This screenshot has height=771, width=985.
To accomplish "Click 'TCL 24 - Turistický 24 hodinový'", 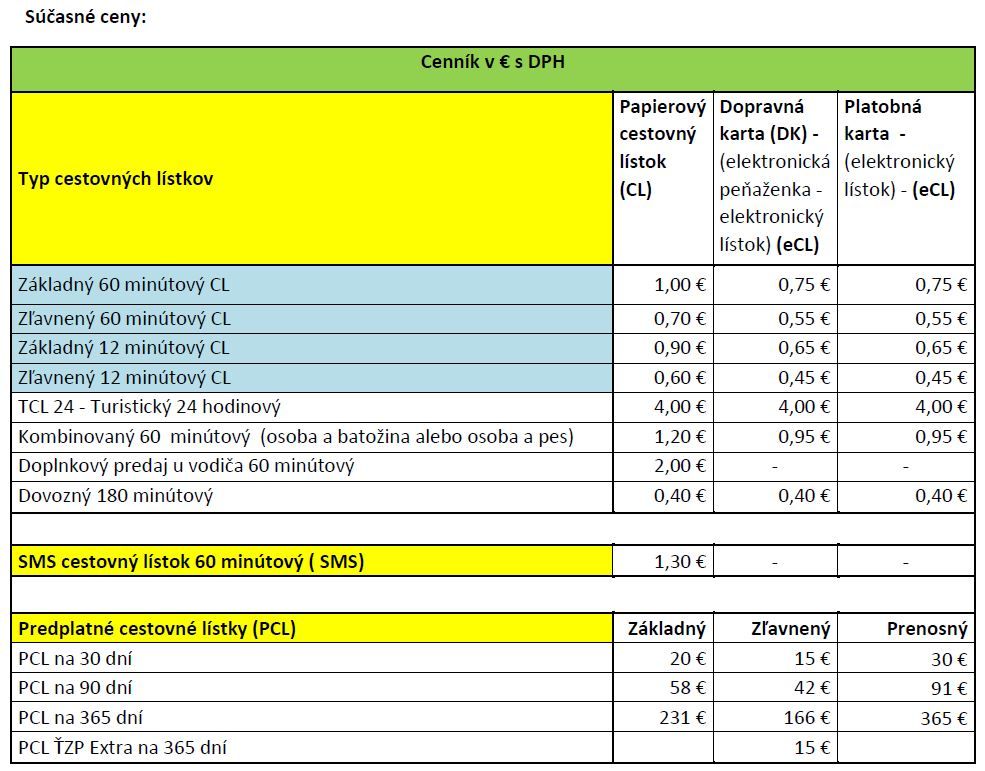I will 150,407.
